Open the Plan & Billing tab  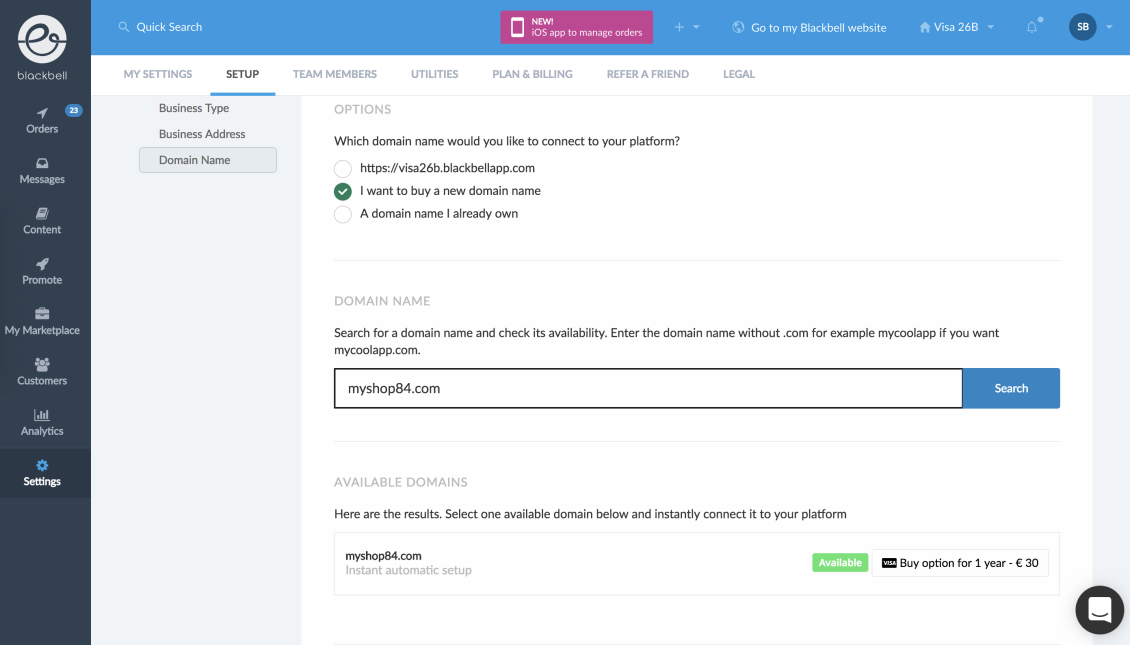pyautogui.click(x=532, y=74)
